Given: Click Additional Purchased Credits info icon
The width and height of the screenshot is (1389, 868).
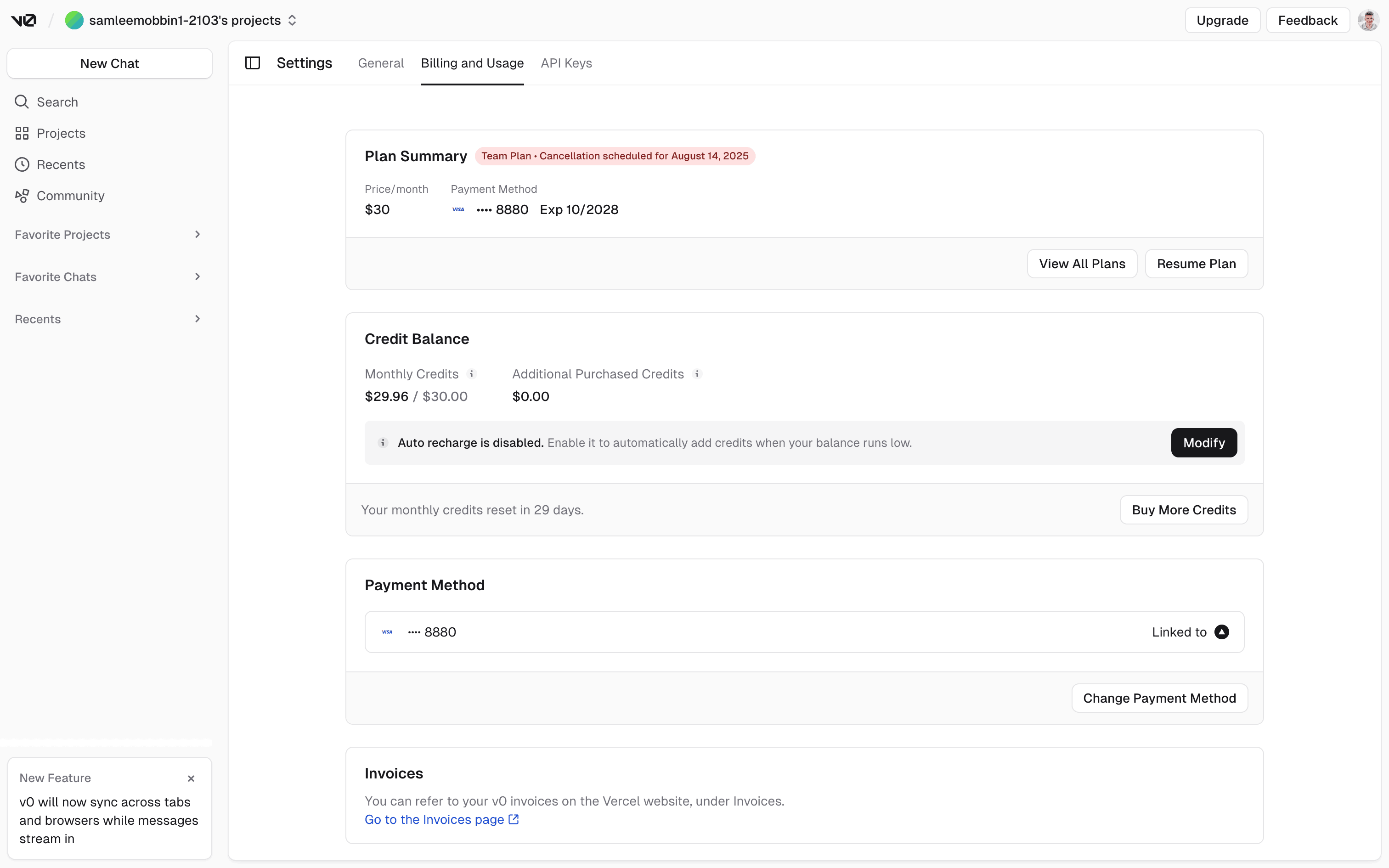Looking at the screenshot, I should 697,374.
